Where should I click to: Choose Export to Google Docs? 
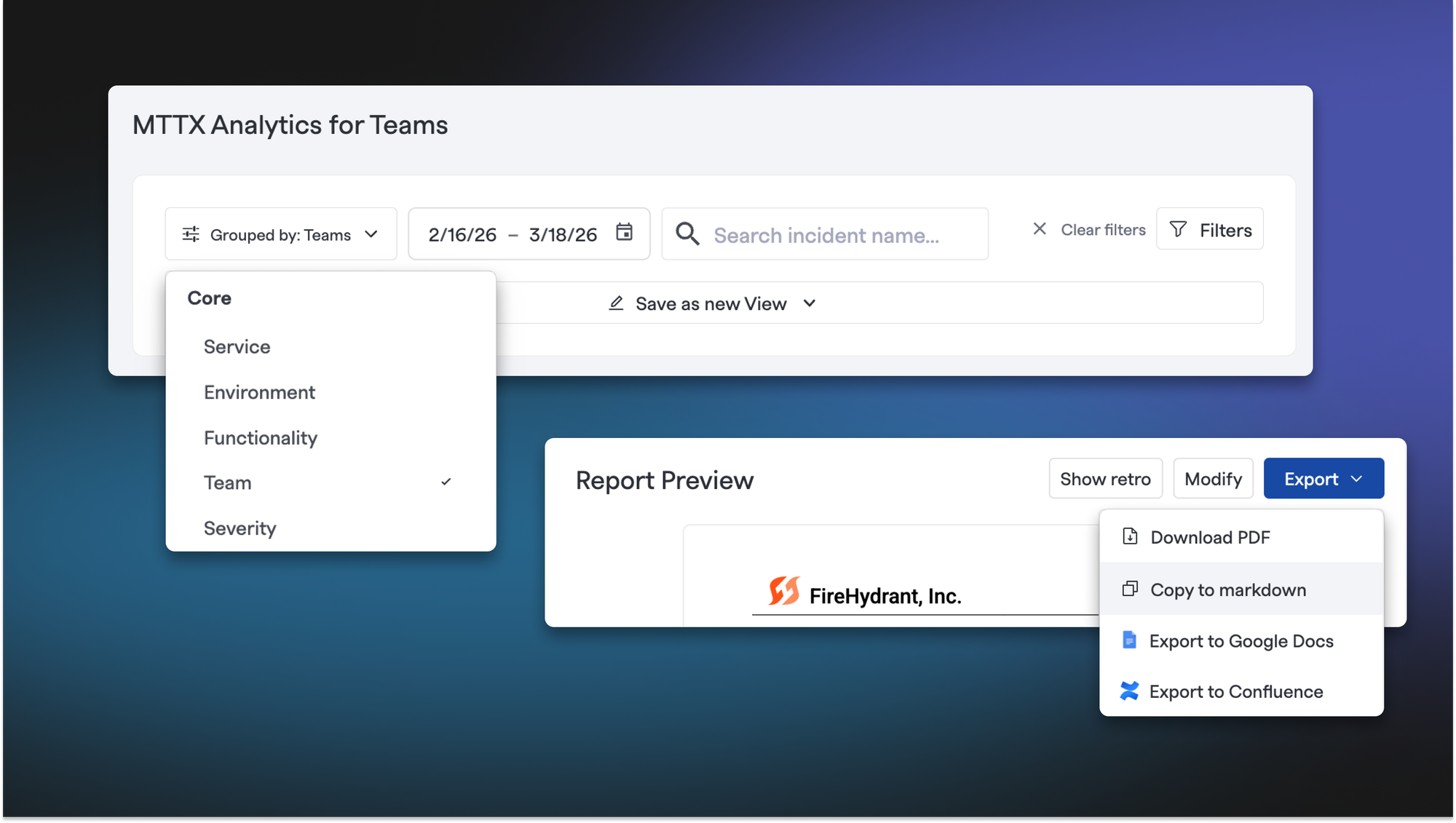click(1241, 641)
